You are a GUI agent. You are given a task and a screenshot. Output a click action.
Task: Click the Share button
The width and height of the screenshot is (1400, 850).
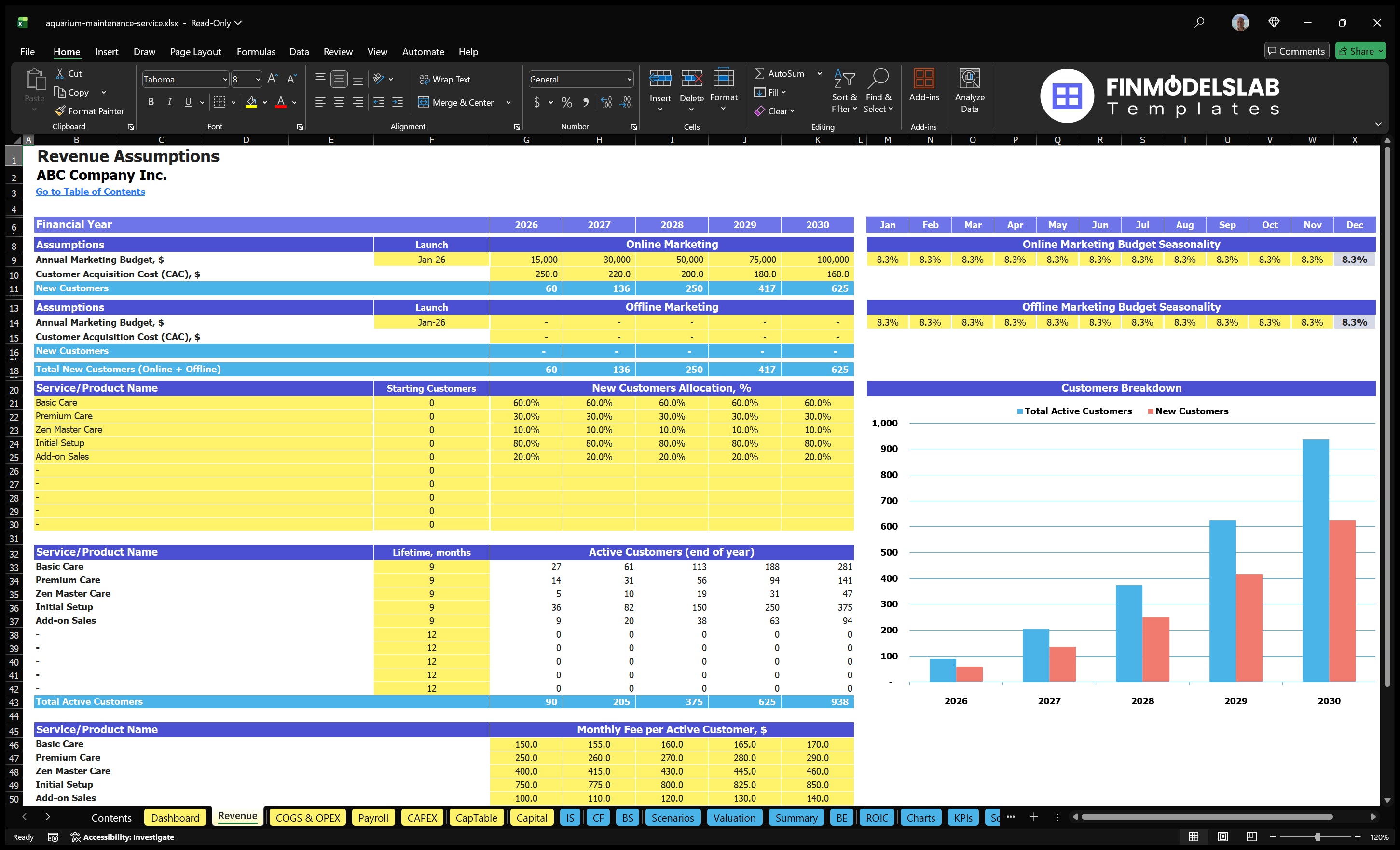tap(1360, 51)
